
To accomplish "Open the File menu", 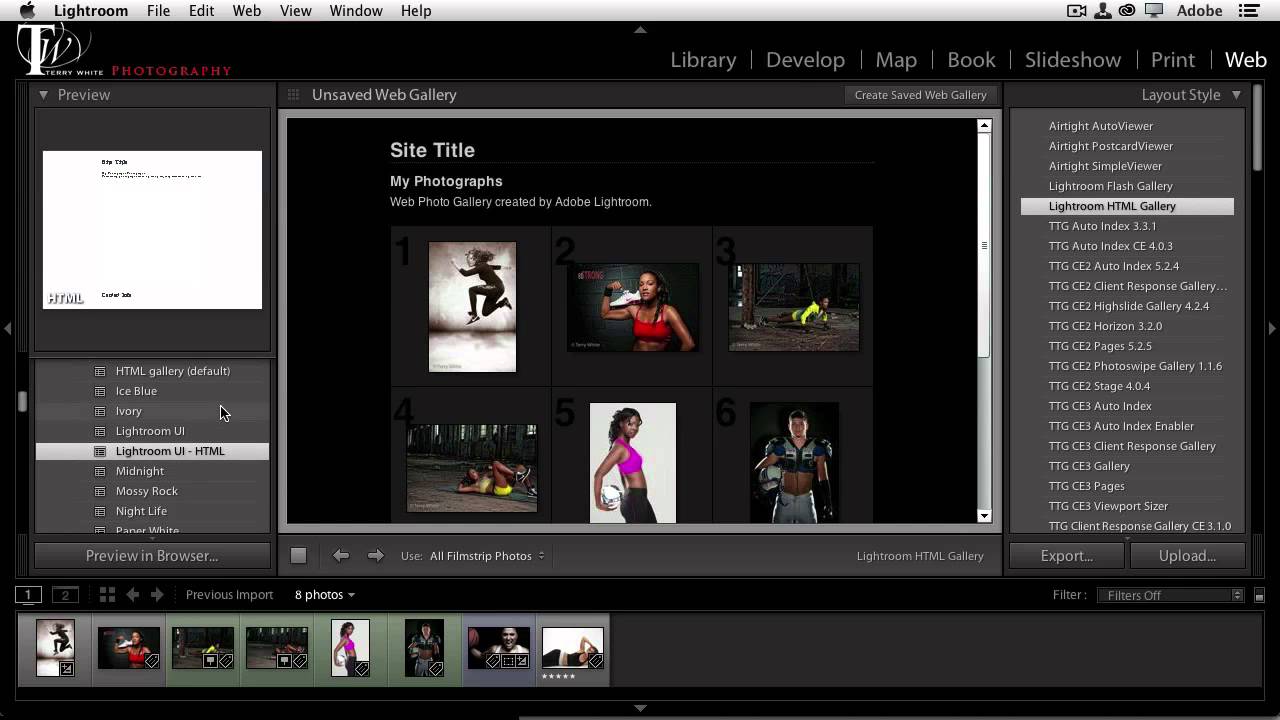I will point(158,11).
